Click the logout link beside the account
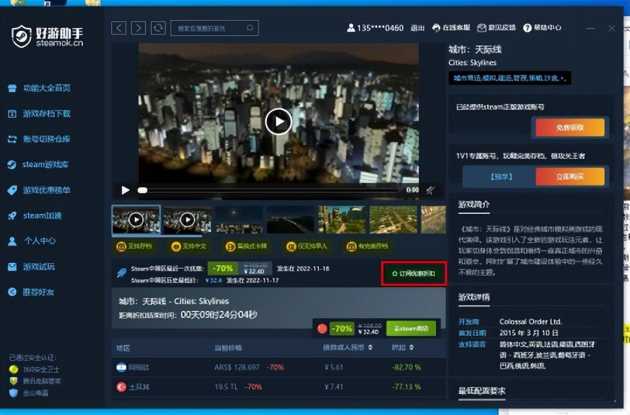630x415 pixels. pos(417,28)
